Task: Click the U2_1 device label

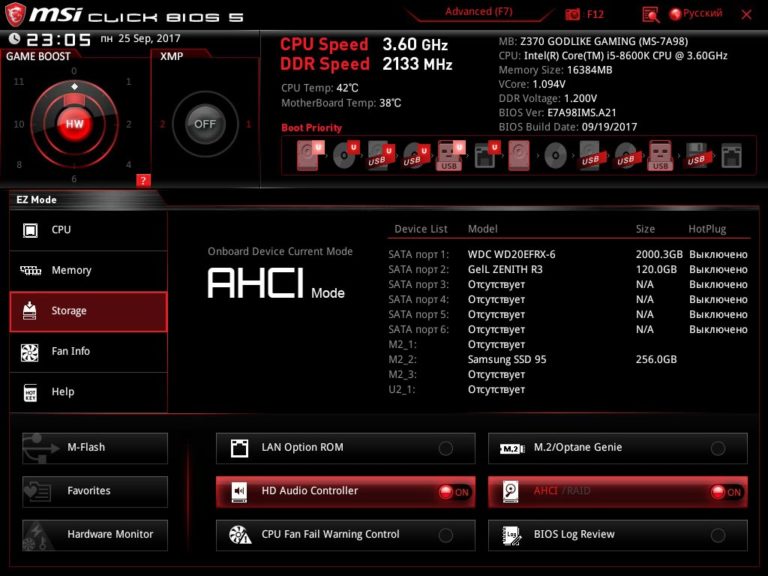Action: 402,390
